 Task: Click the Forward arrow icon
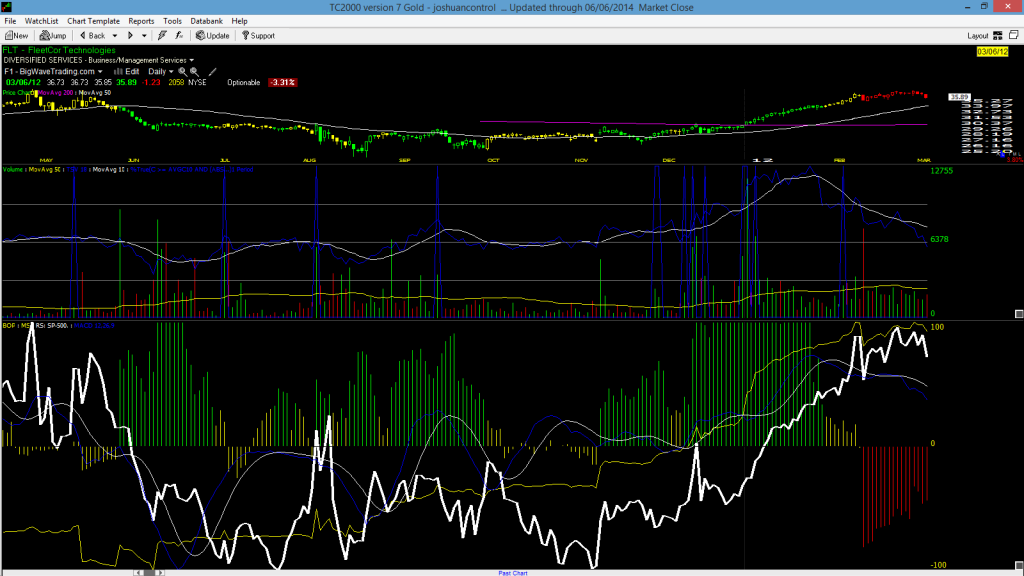coord(131,35)
